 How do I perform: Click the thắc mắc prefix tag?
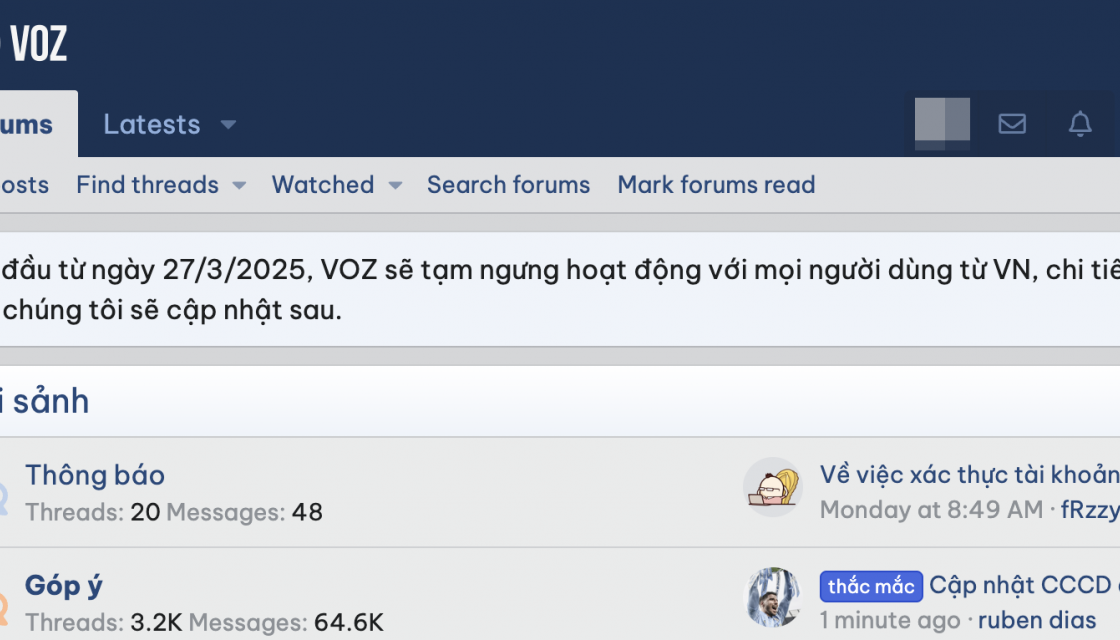click(x=871, y=586)
